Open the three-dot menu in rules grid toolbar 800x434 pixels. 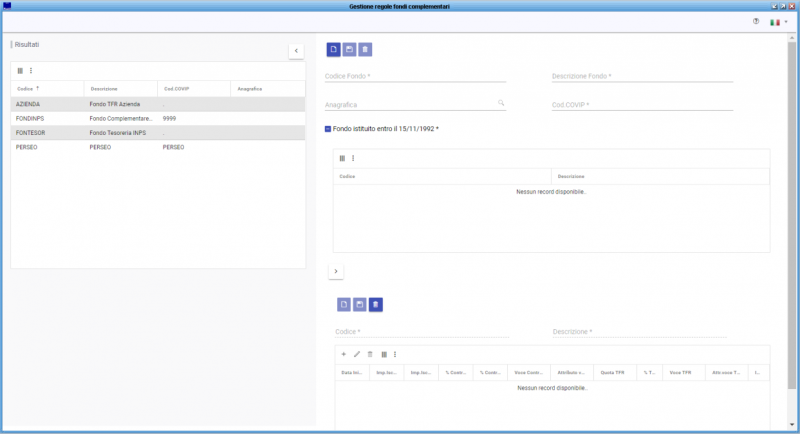coord(395,354)
